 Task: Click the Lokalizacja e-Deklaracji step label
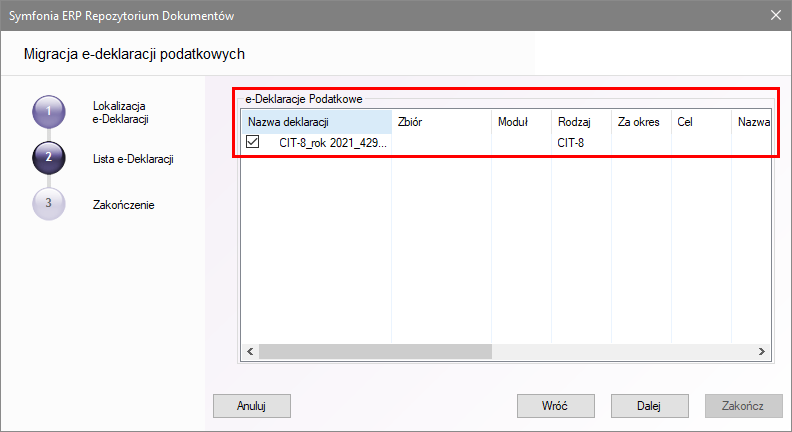click(x=120, y=112)
